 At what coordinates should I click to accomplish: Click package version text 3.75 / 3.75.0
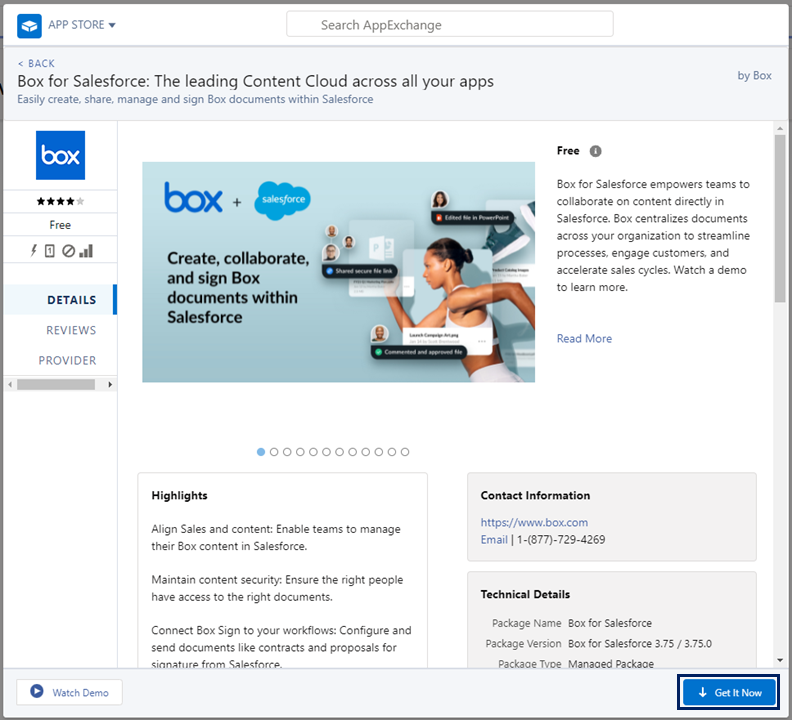point(683,644)
